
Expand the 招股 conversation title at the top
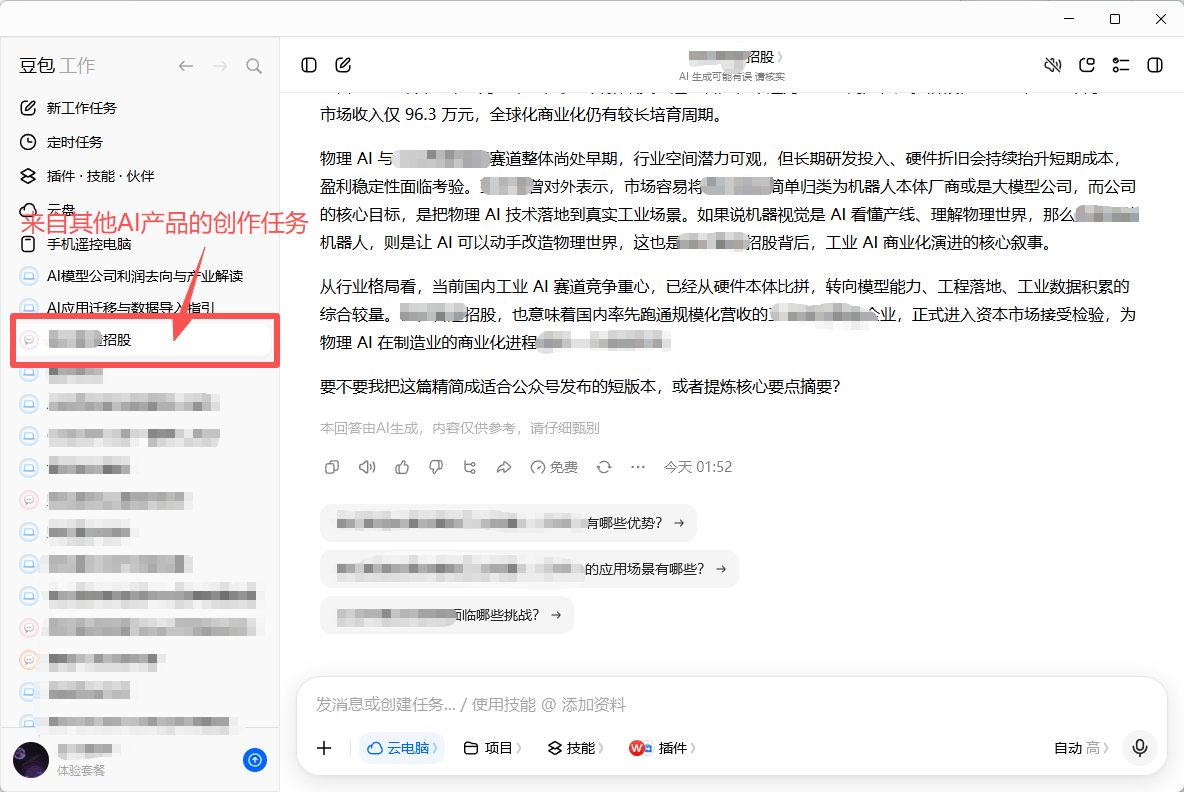735,57
